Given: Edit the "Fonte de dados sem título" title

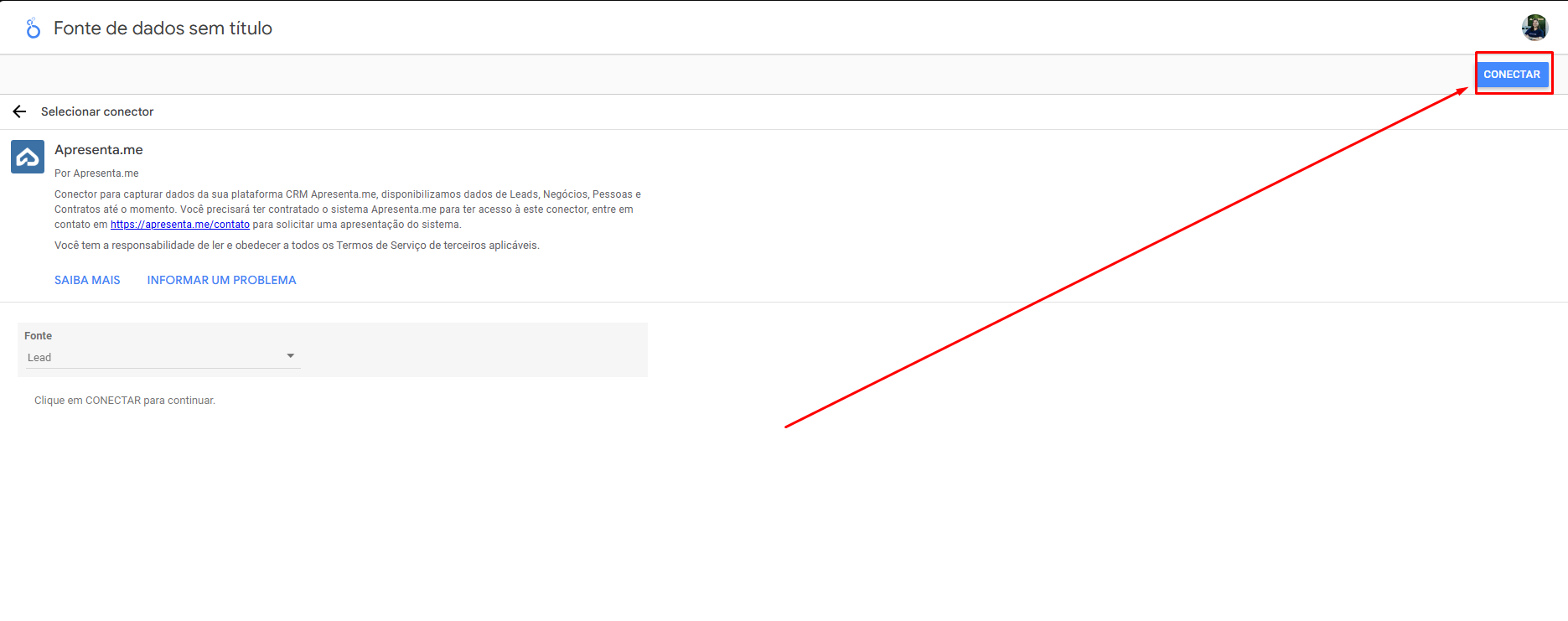Looking at the screenshot, I should [163, 28].
